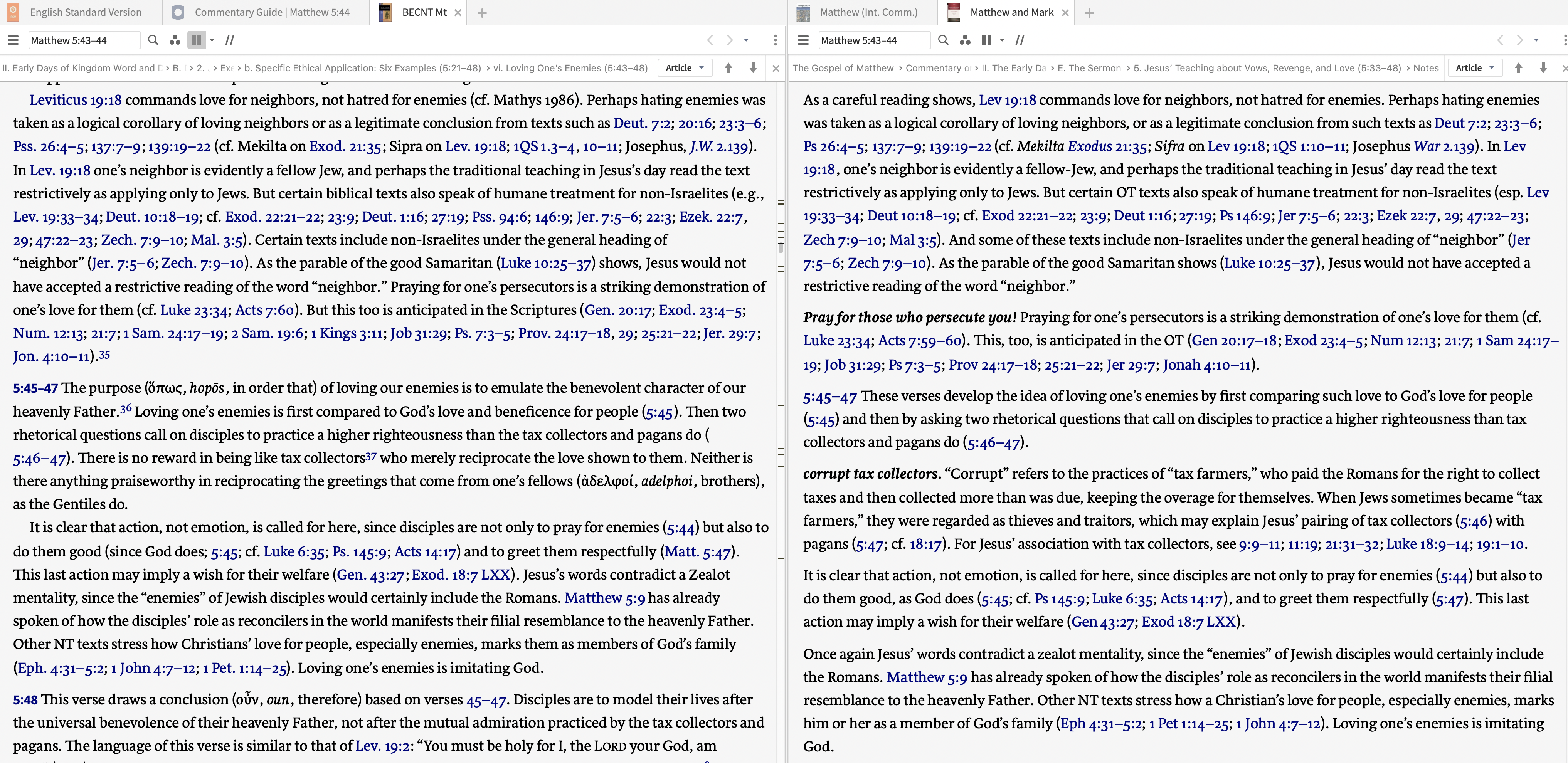The height and width of the screenshot is (763, 1568).
Task: Toggle parallel resources icon in left panel
Action: (229, 40)
